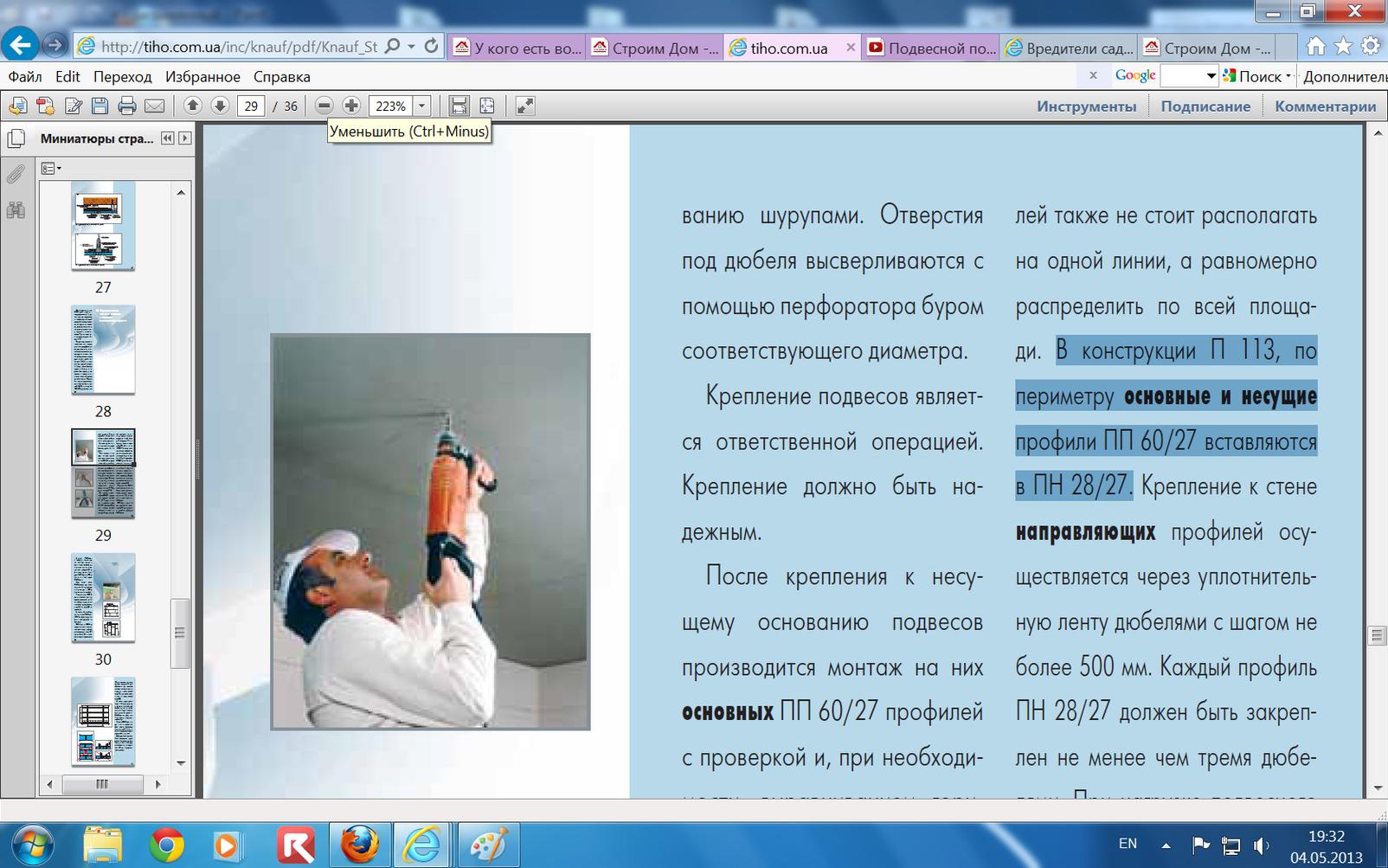Open the Справка menu
1388x868 pixels.
(282, 76)
